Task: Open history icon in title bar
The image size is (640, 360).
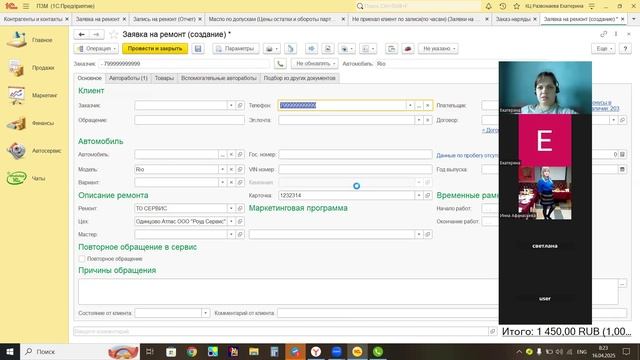Action: (x=503, y=6)
